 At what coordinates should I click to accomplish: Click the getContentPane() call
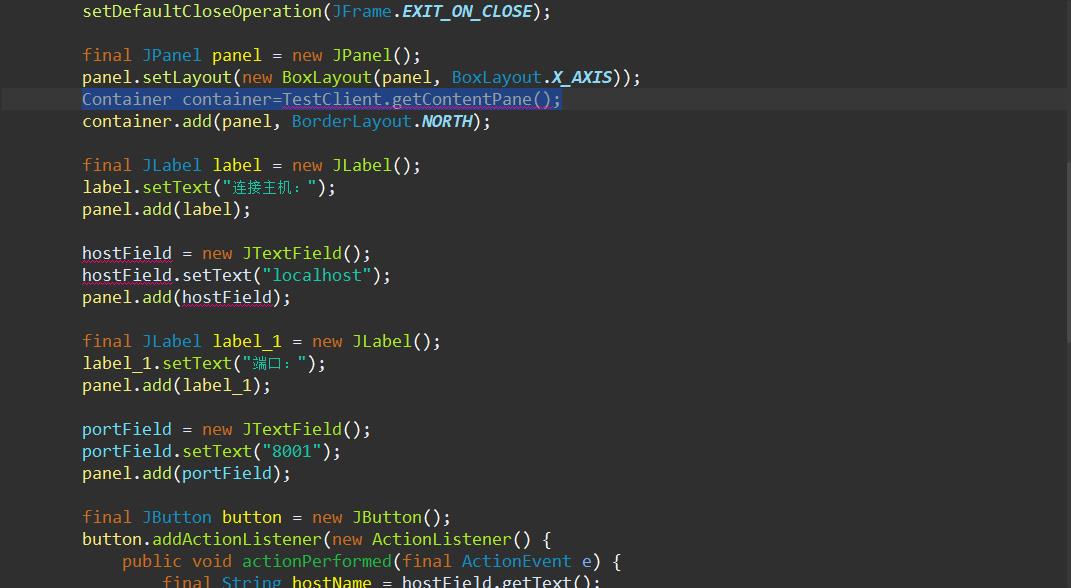tap(471, 100)
